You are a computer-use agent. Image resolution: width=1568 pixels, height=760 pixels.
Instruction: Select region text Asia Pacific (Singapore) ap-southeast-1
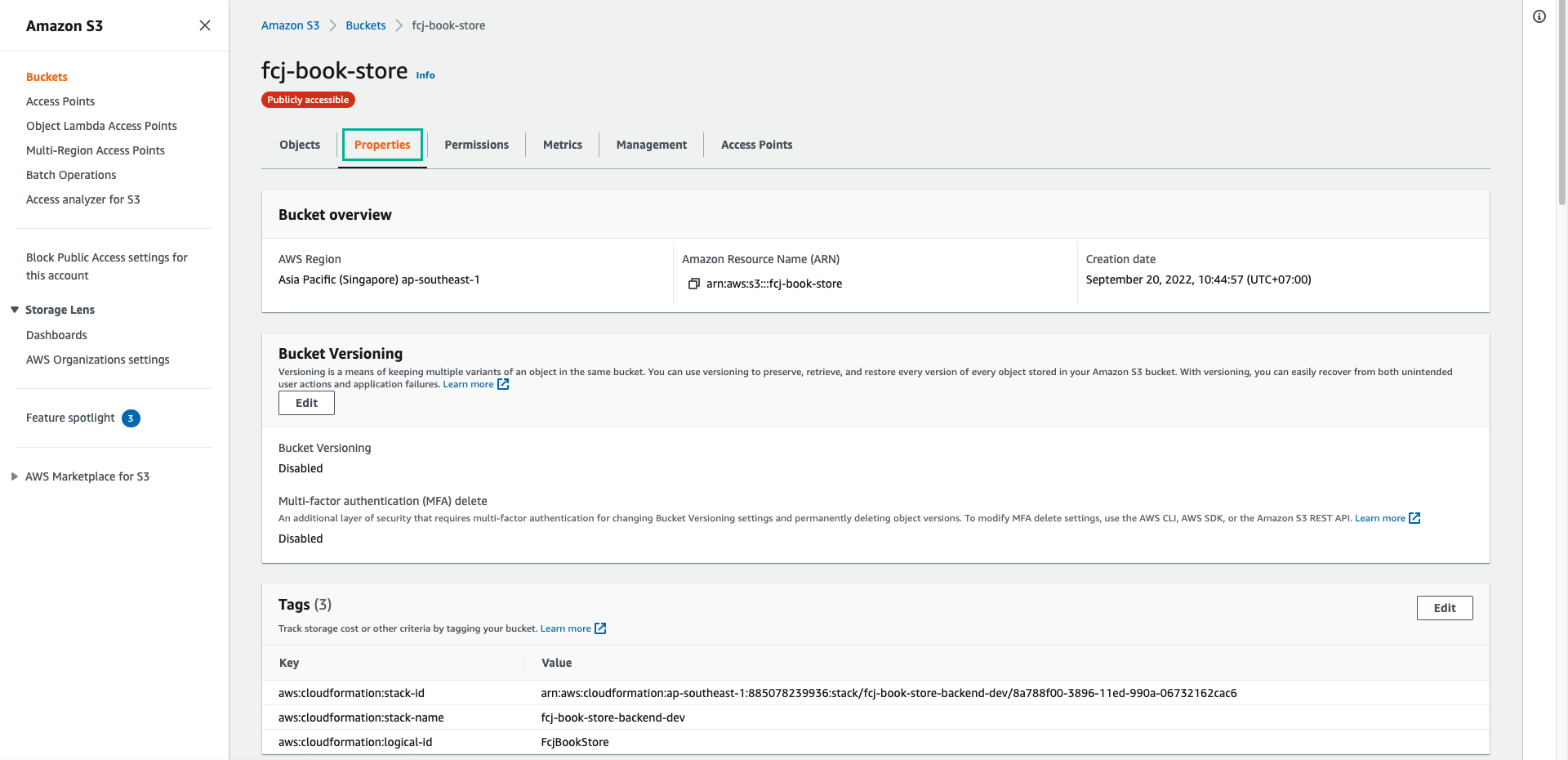[x=379, y=279]
